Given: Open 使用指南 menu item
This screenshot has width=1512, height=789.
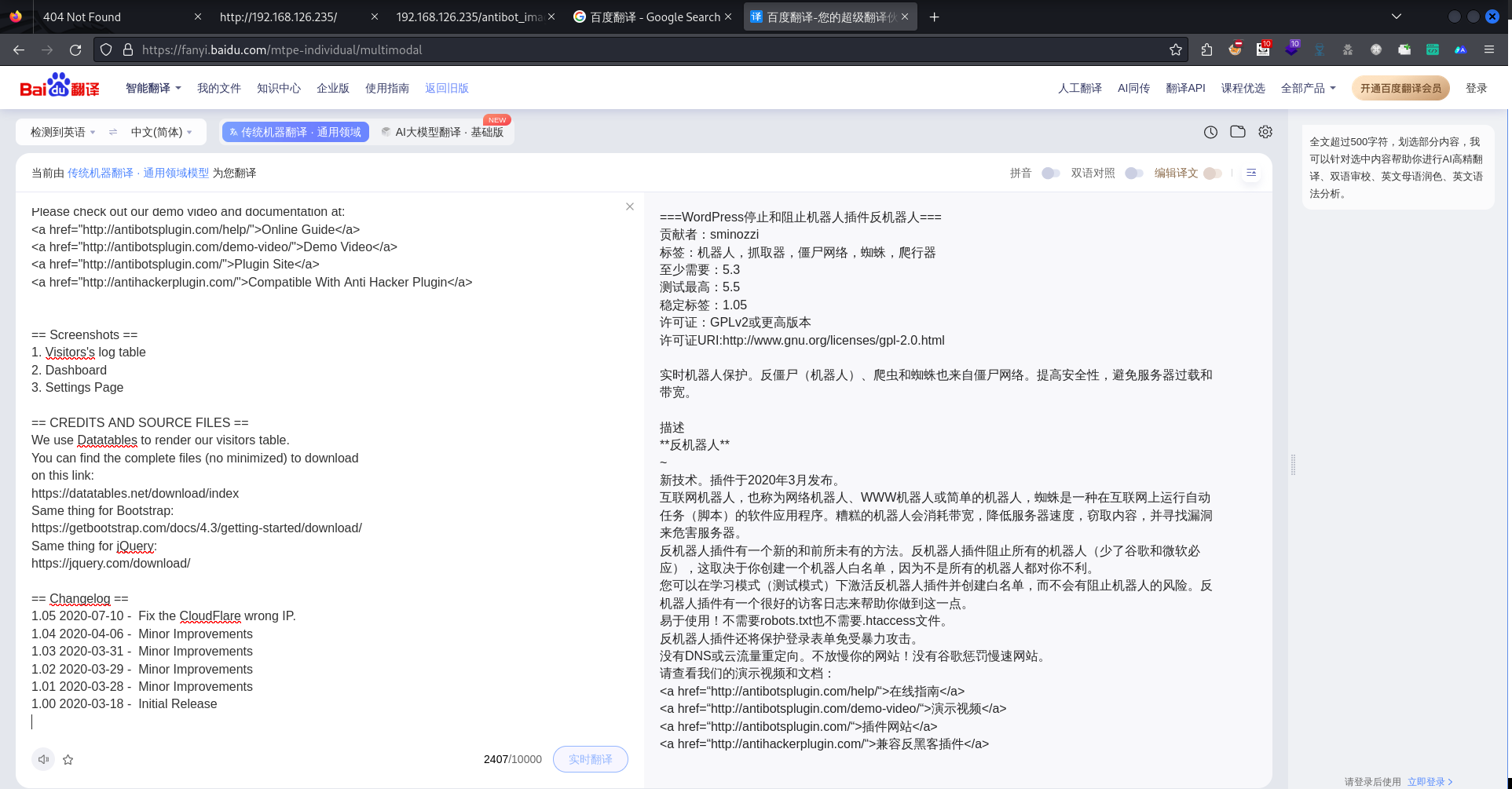Looking at the screenshot, I should (387, 88).
